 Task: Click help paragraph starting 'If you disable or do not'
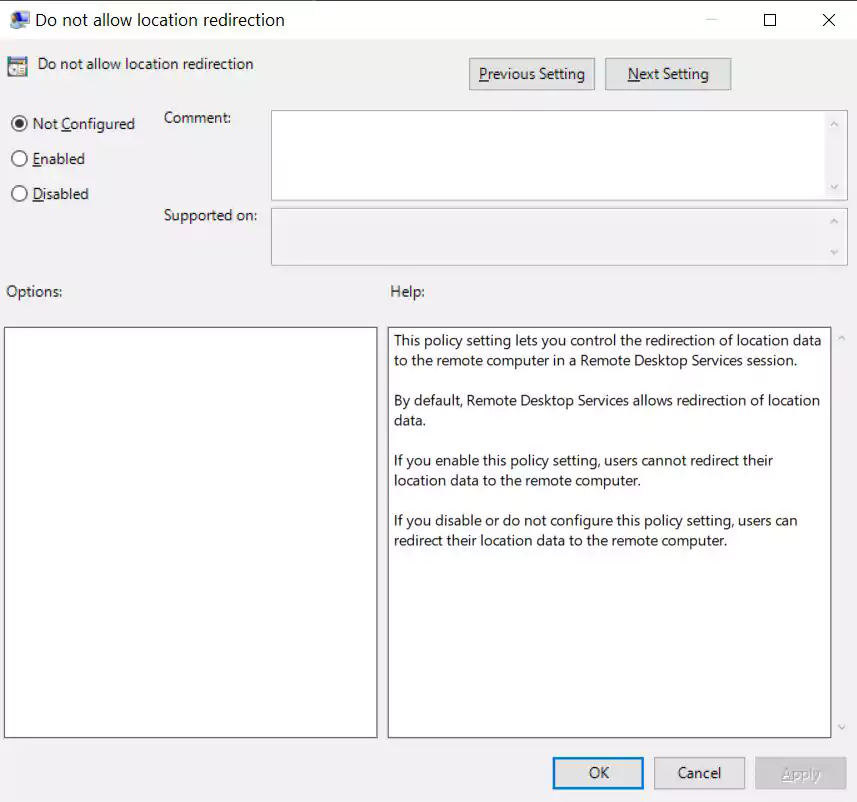point(595,530)
